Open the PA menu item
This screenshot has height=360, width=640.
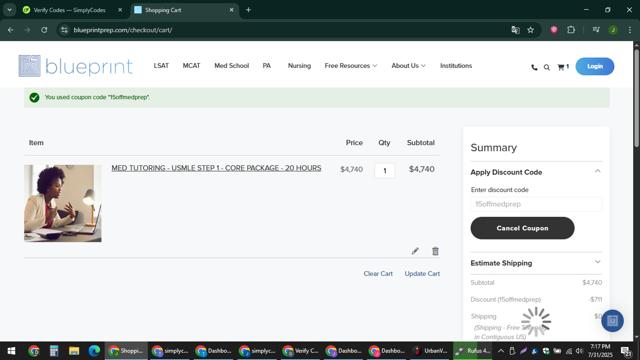[x=267, y=66]
